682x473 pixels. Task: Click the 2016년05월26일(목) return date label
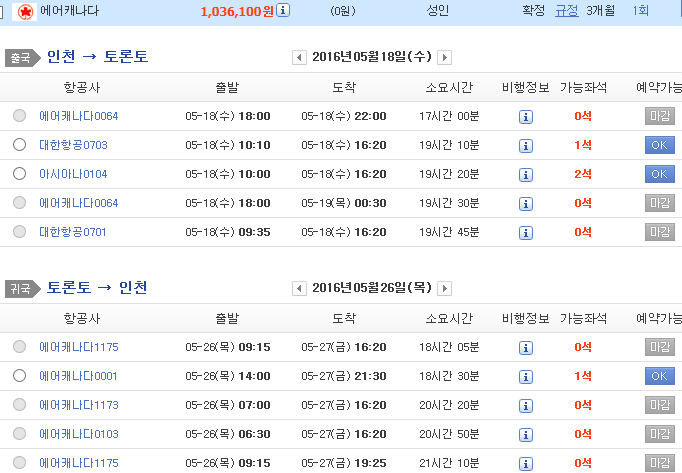372,288
